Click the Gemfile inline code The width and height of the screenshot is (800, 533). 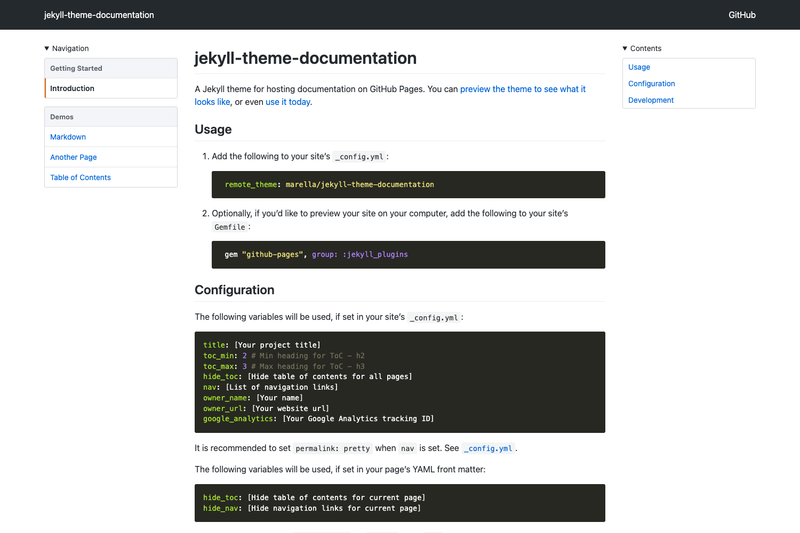230,227
